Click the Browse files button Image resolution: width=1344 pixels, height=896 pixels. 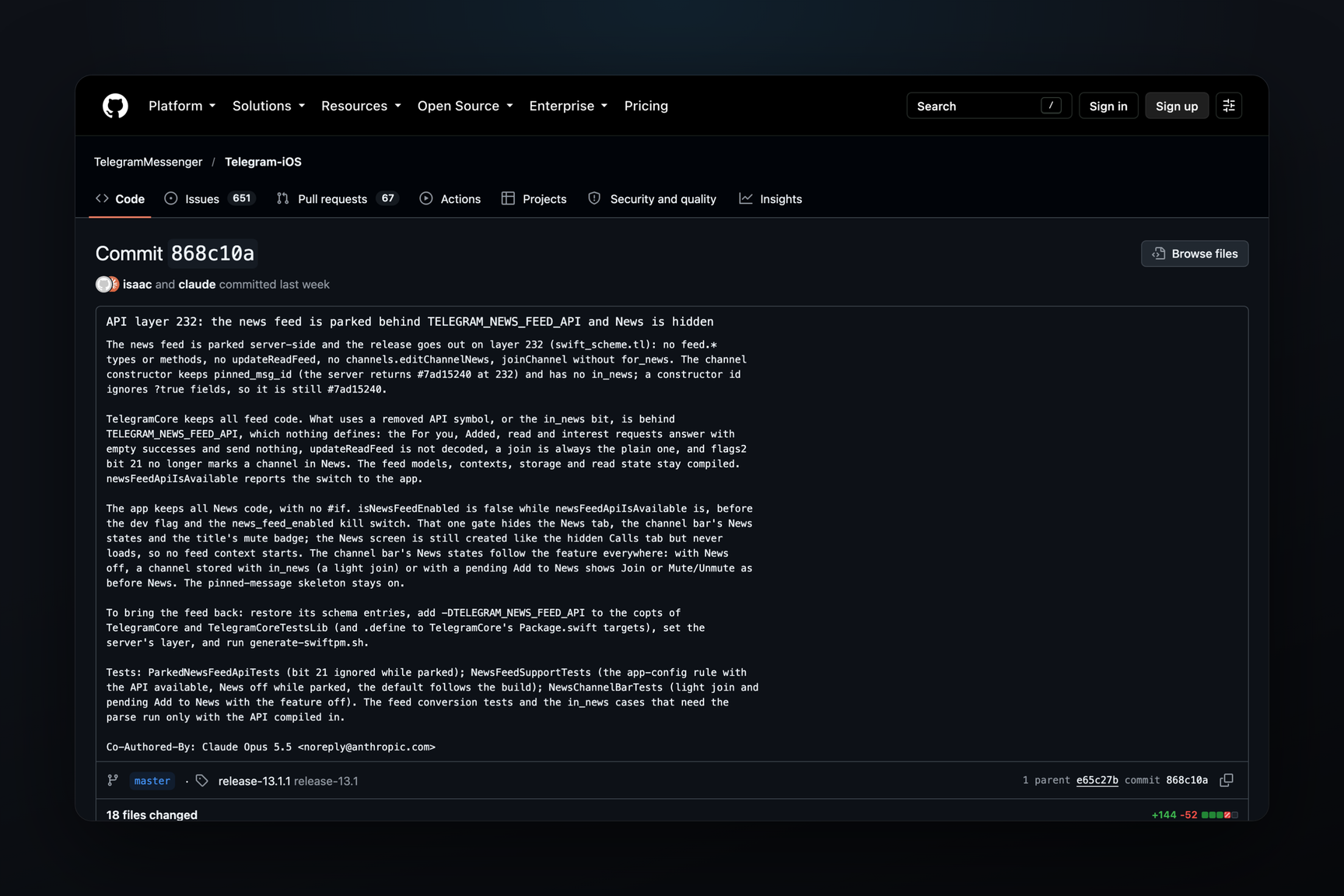click(1194, 254)
